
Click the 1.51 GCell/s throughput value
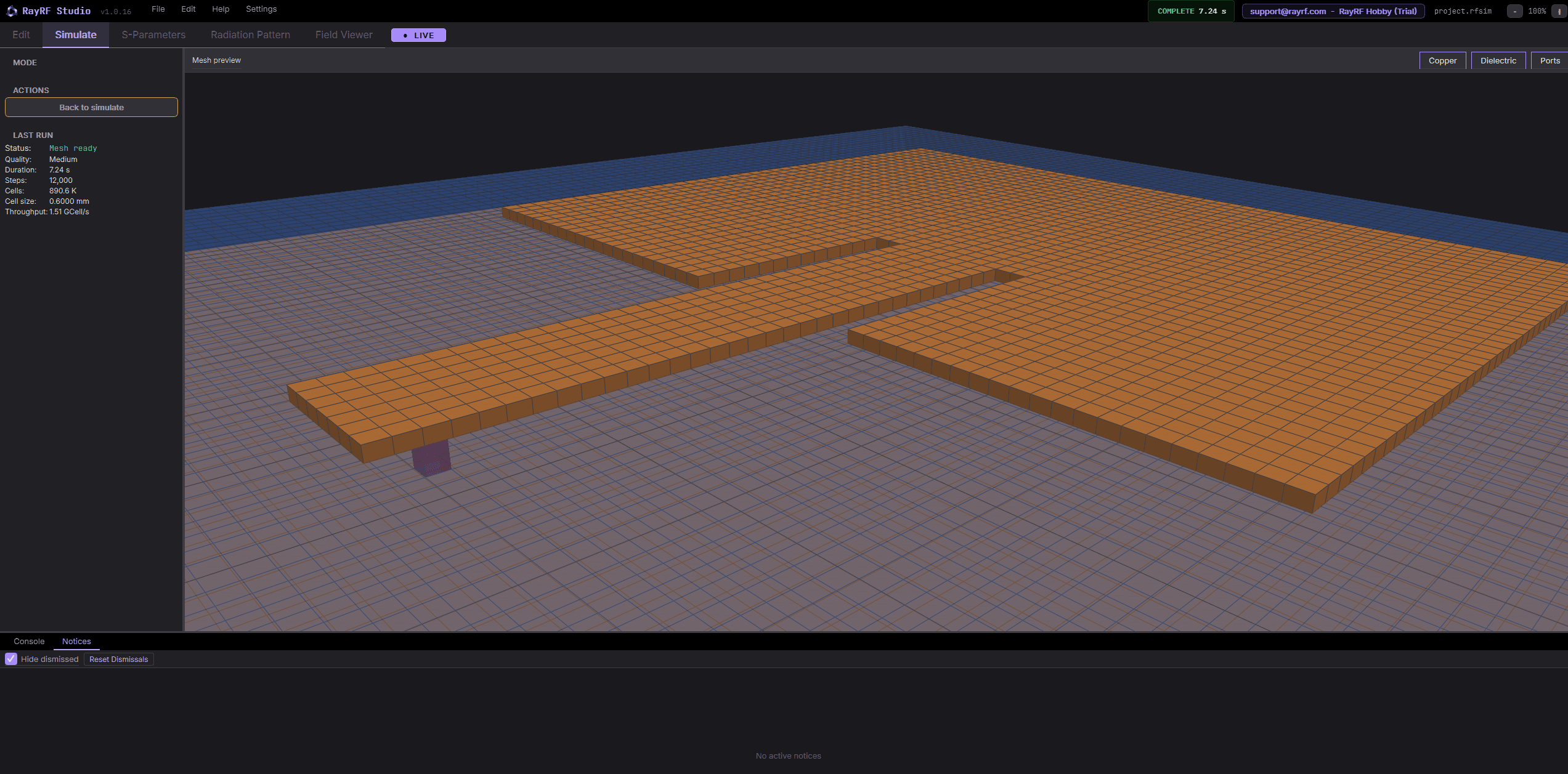(69, 212)
